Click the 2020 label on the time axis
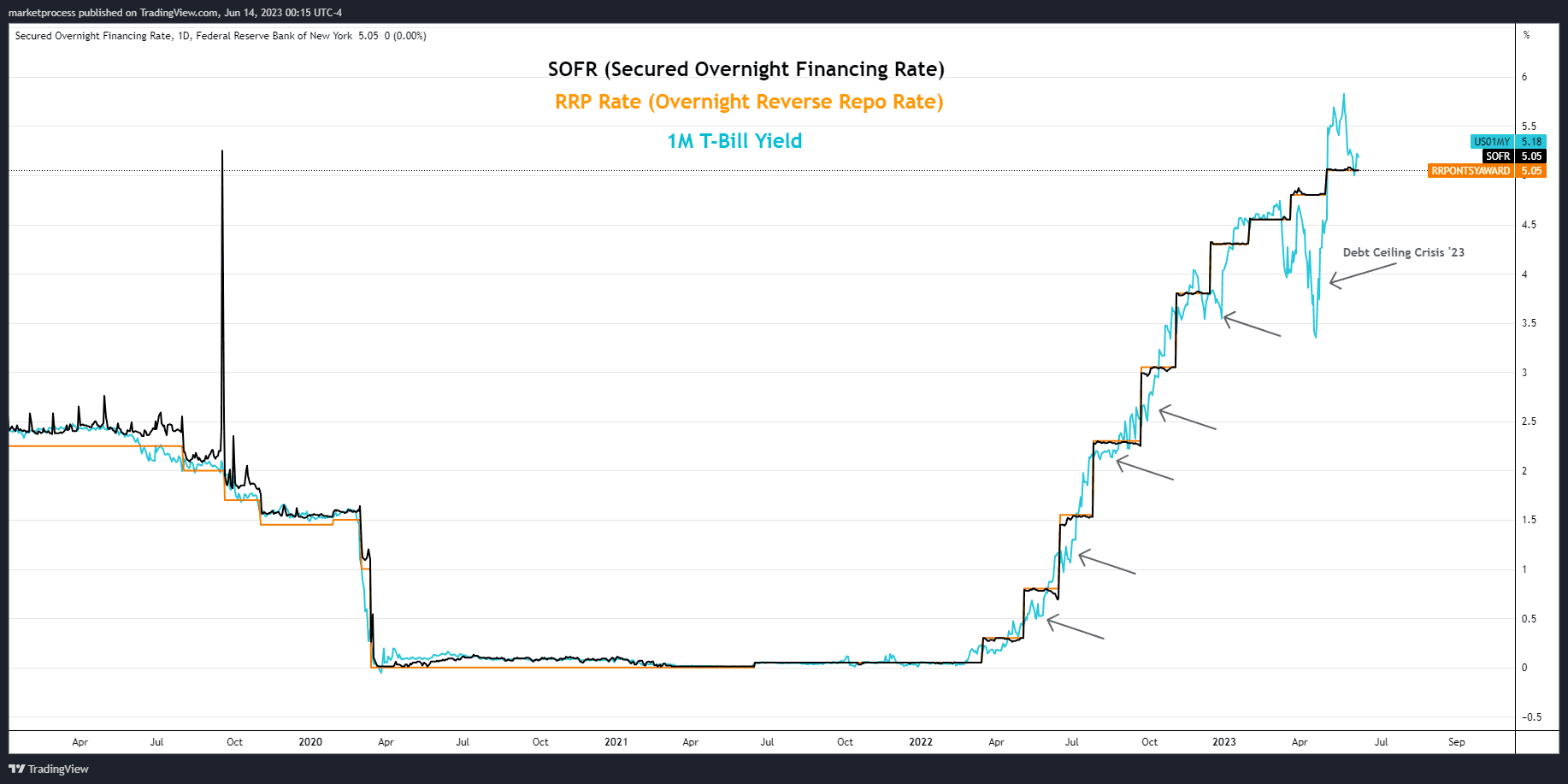 310,742
